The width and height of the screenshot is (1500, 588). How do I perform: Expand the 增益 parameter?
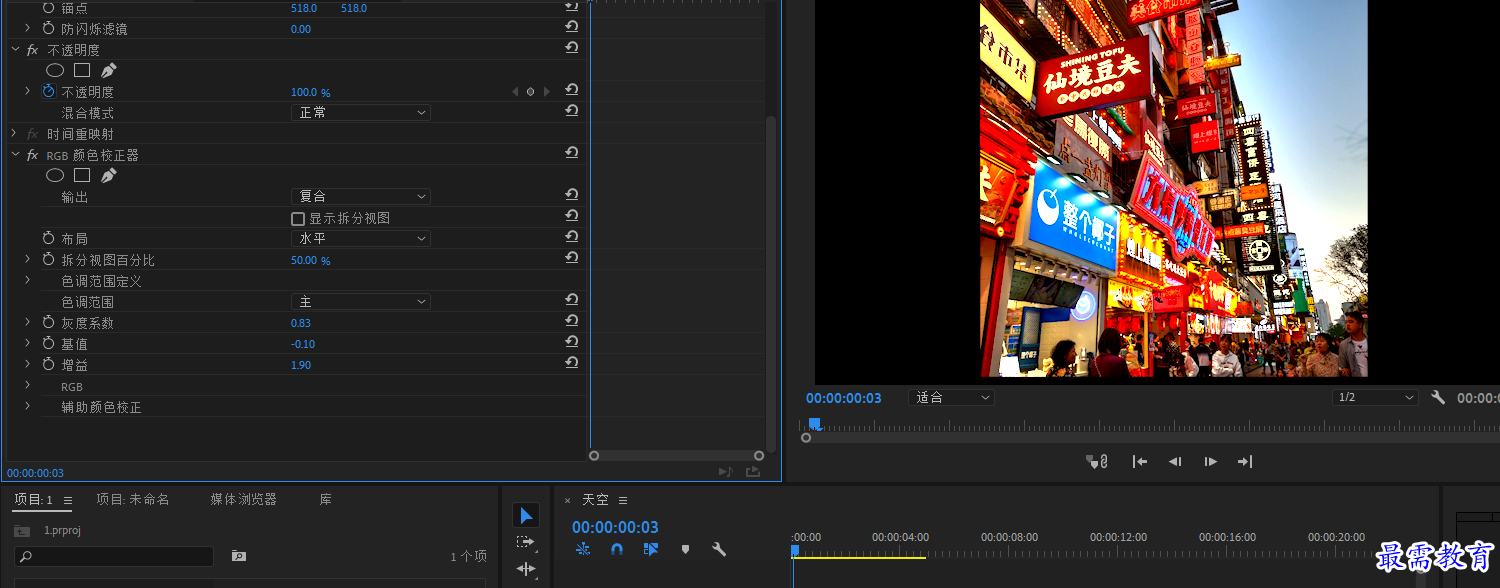click(28, 364)
